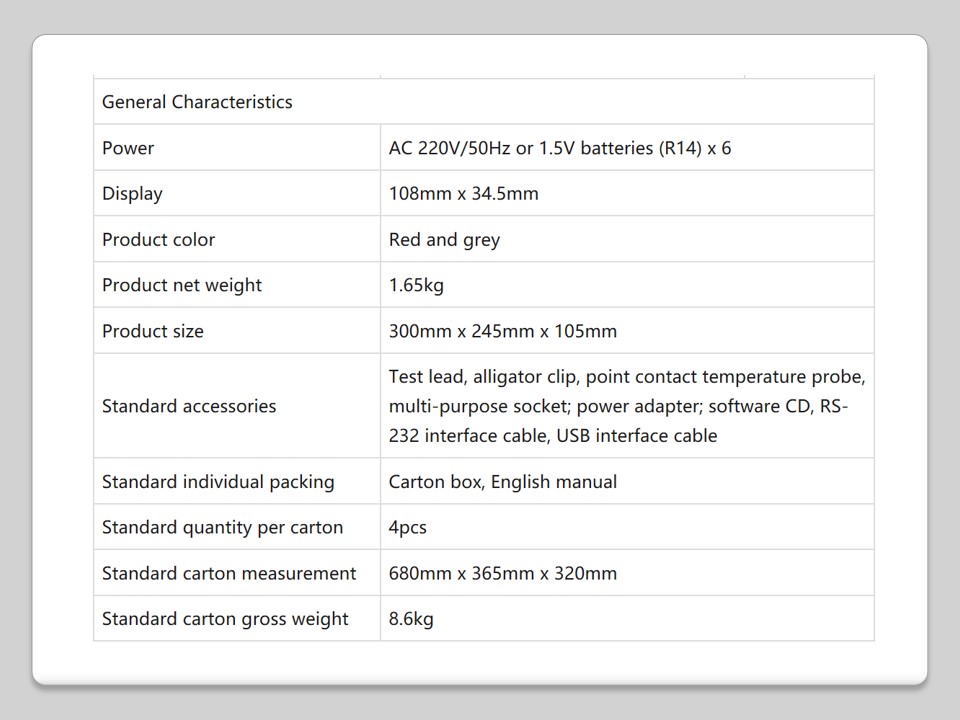960x720 pixels.
Task: Select the Standard accessories label
Action: (189, 406)
